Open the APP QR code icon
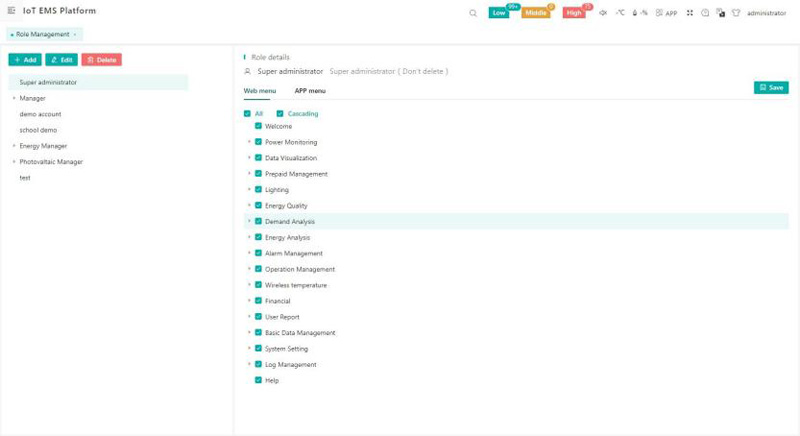 click(666, 13)
